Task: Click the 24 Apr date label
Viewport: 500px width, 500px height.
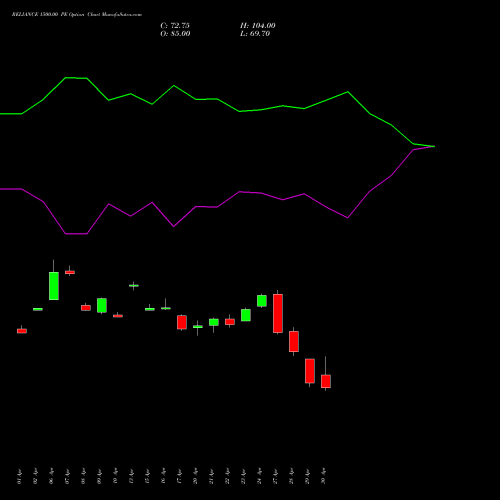Action: 259,476
